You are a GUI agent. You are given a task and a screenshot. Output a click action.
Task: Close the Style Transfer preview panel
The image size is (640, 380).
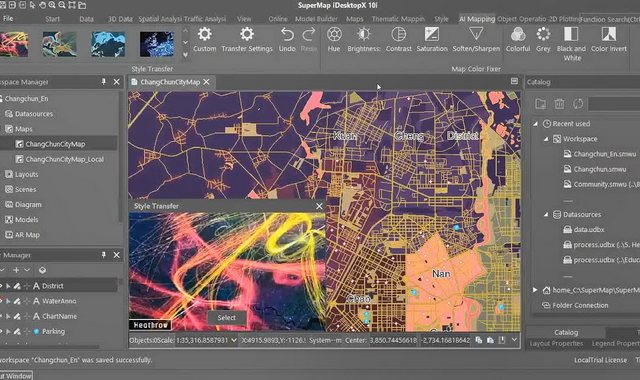(319, 206)
